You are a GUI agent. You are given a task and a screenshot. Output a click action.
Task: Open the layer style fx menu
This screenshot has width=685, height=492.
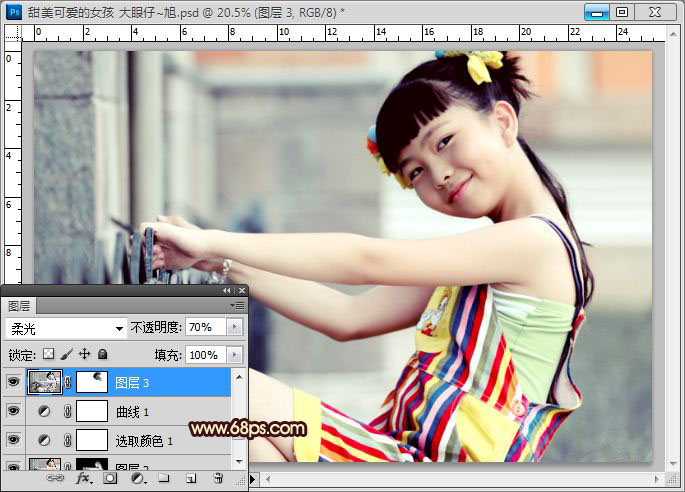[83, 479]
